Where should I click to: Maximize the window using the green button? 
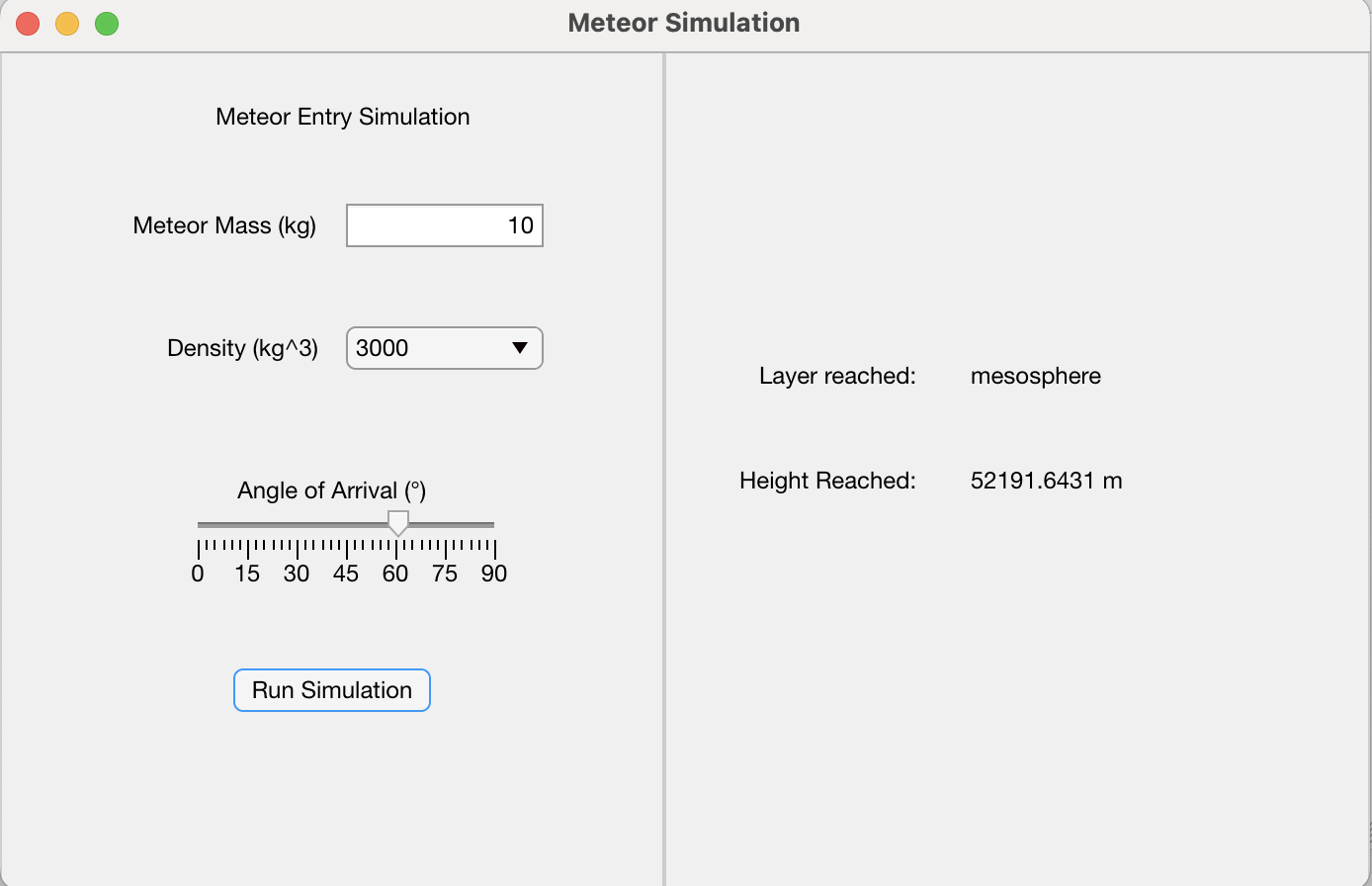(107, 24)
